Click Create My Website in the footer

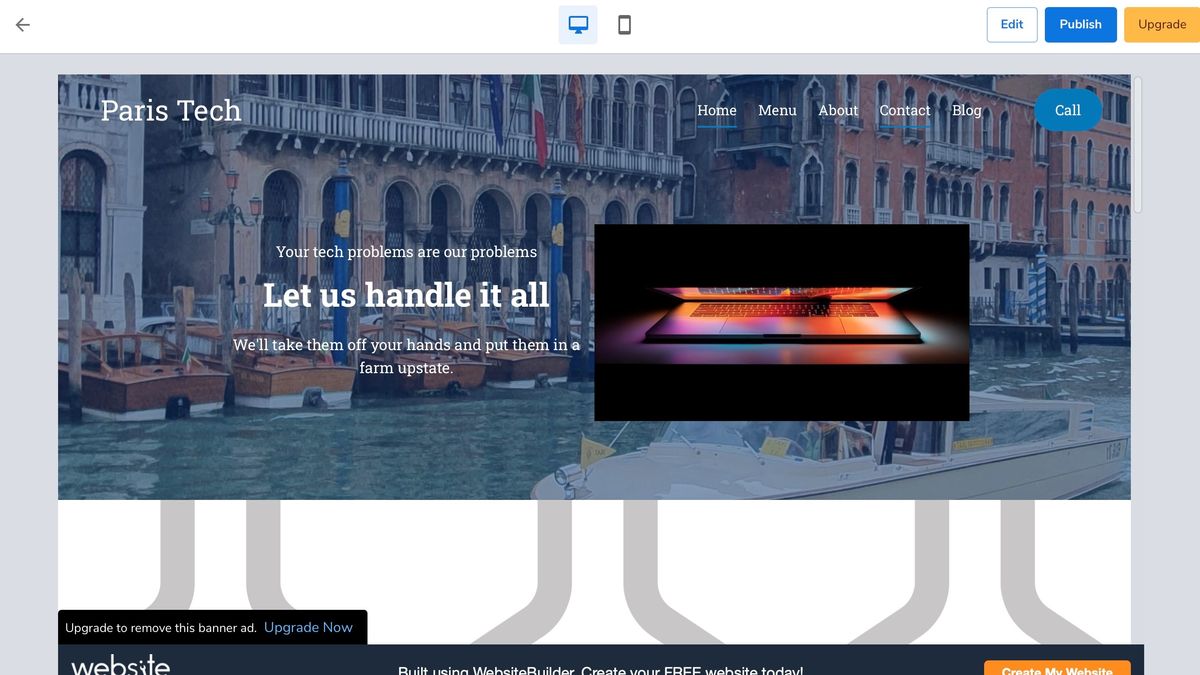tap(1055, 670)
